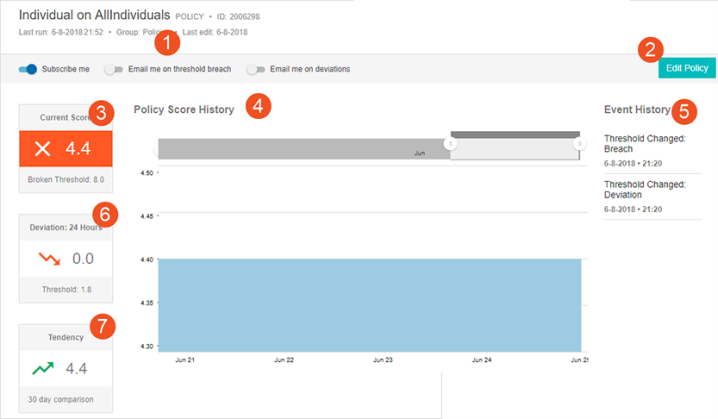Select the Deviation: 24 Hours card
The height and width of the screenshot is (419, 718).
(x=66, y=259)
